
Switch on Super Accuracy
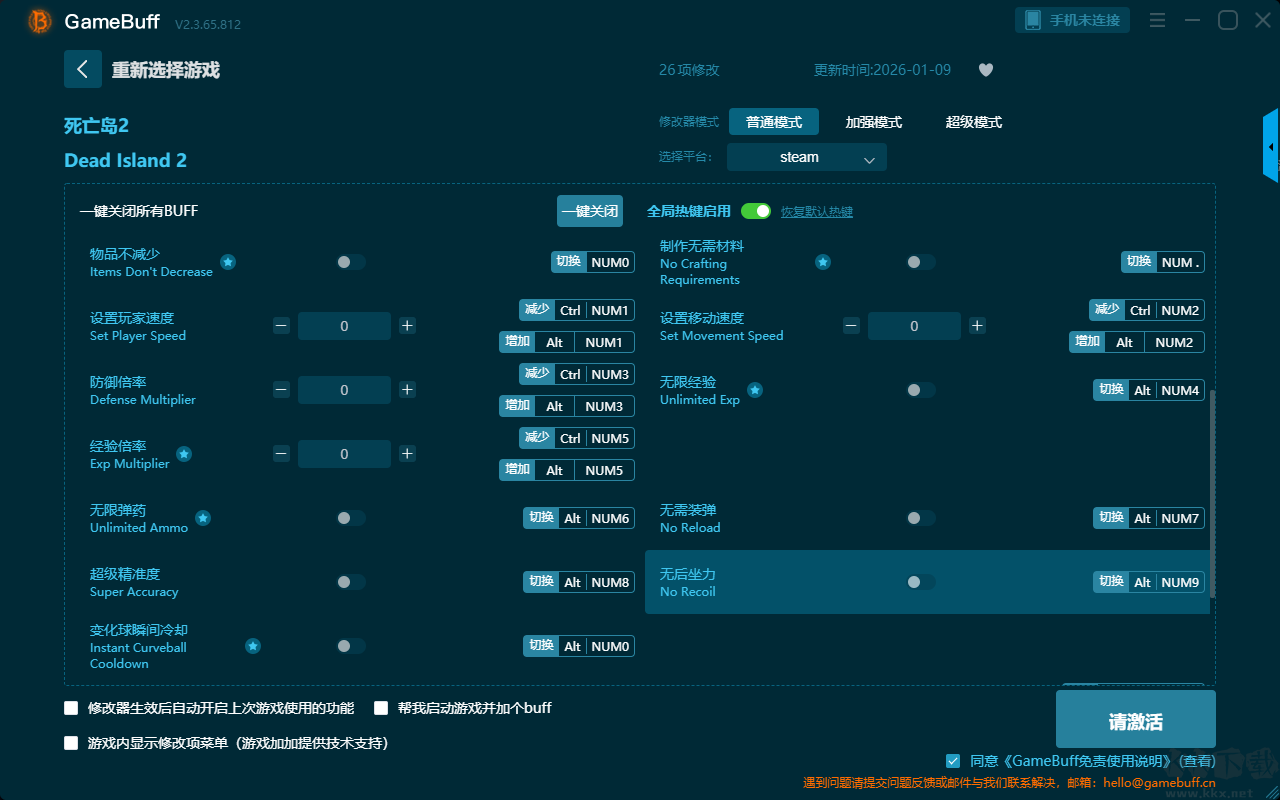pos(351,582)
